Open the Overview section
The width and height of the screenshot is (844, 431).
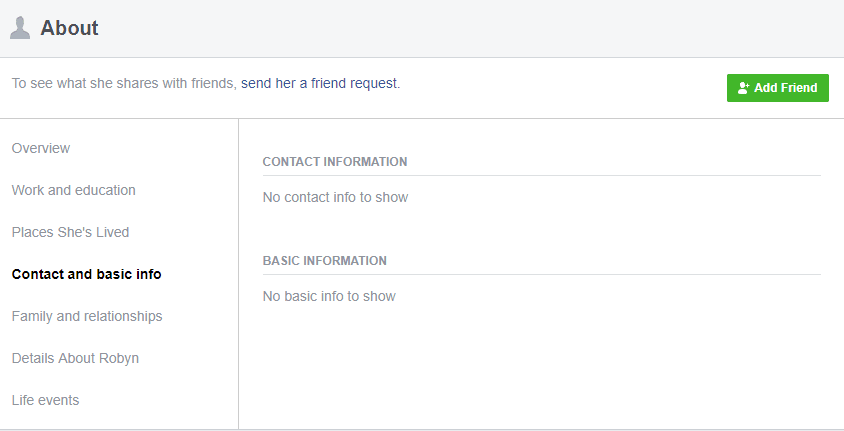pyautogui.click(x=41, y=148)
